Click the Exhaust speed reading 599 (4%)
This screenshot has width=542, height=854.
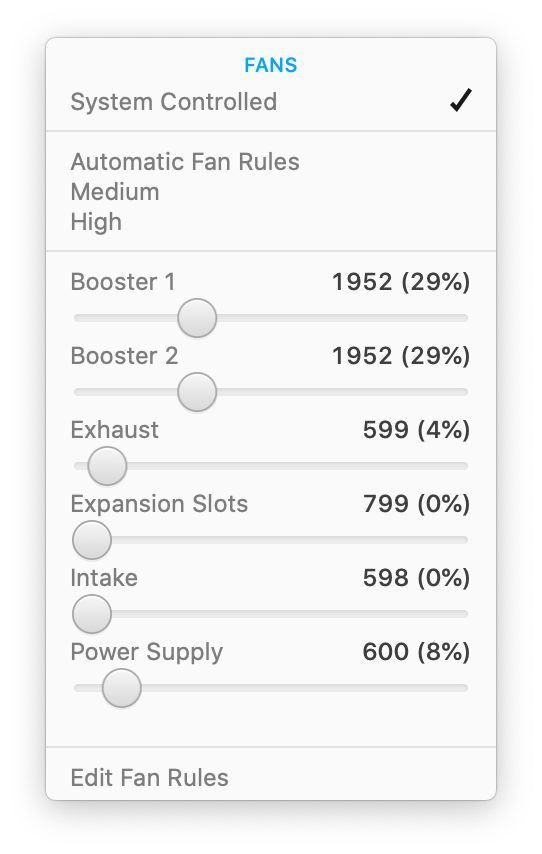tap(416, 430)
